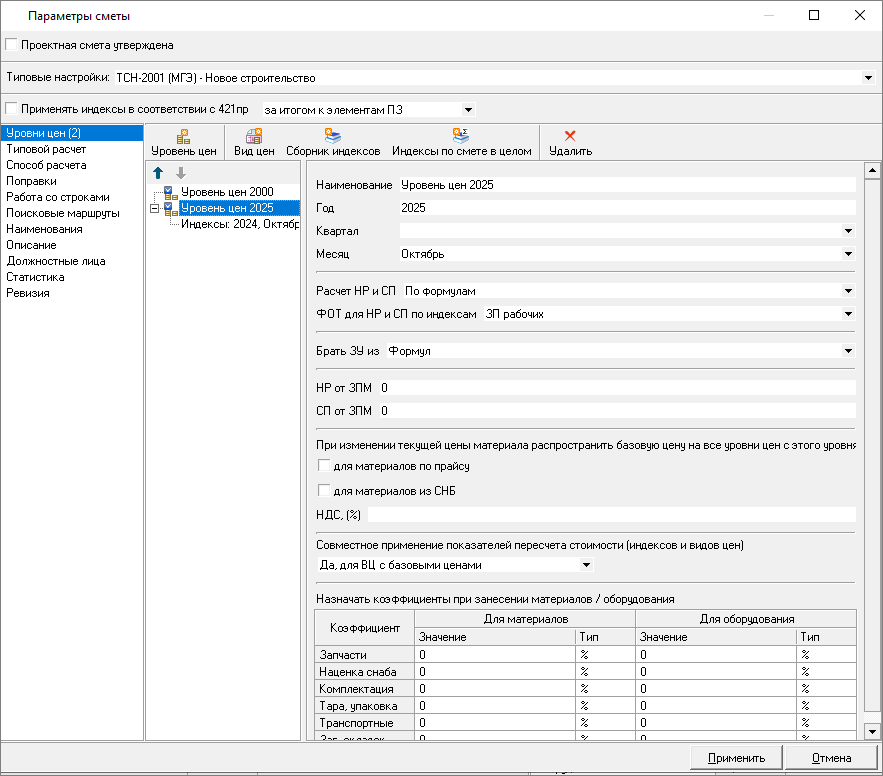Screen dimensions: 883x776
Task: Check для материалов из СНБ
Action: (324, 490)
